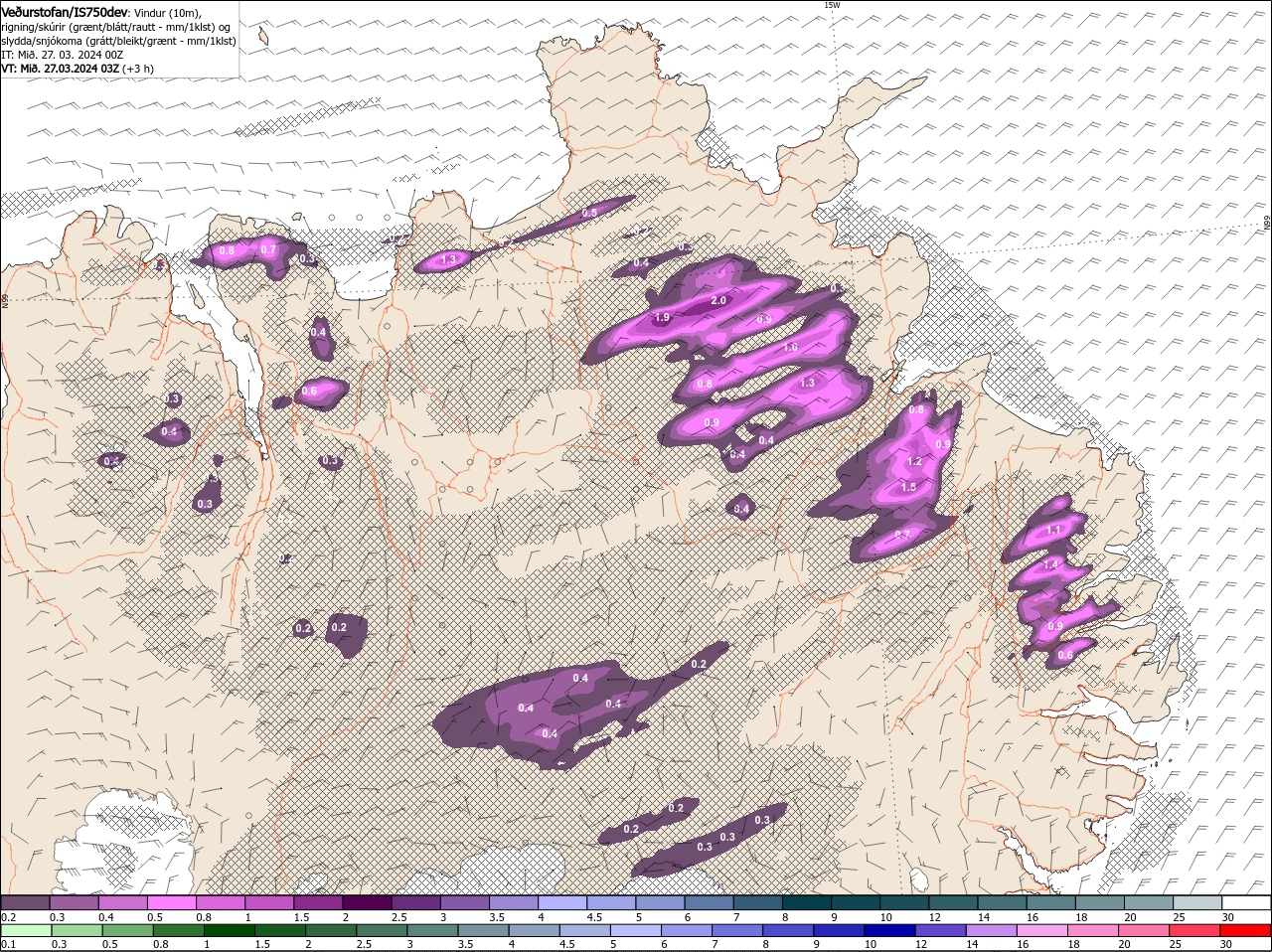Select the light lavender 4–4.5 snow legend swatch

click(x=563, y=903)
